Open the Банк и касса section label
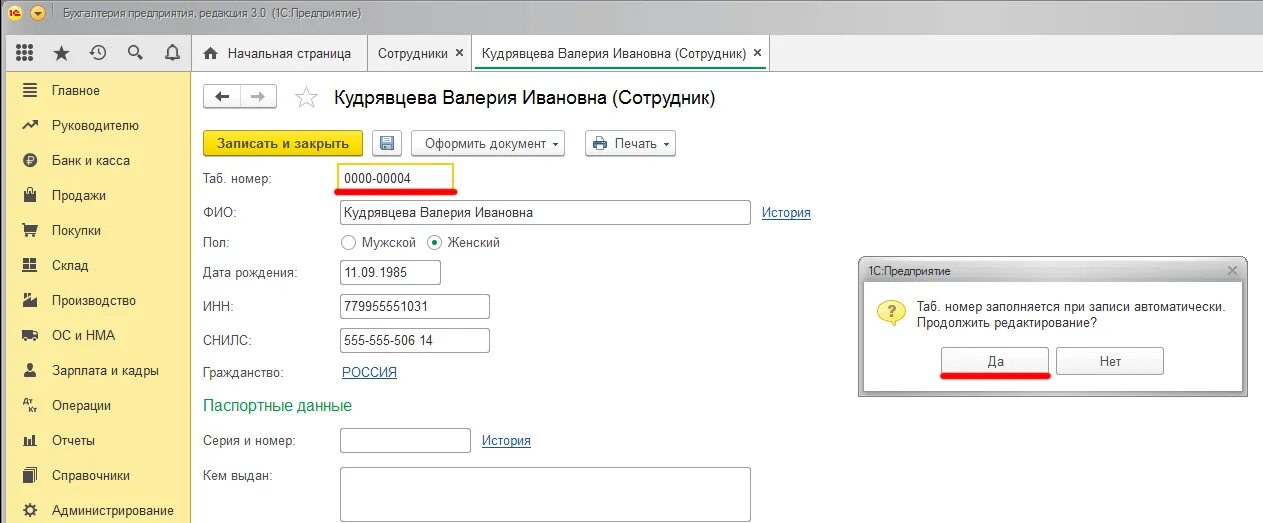 point(91,160)
